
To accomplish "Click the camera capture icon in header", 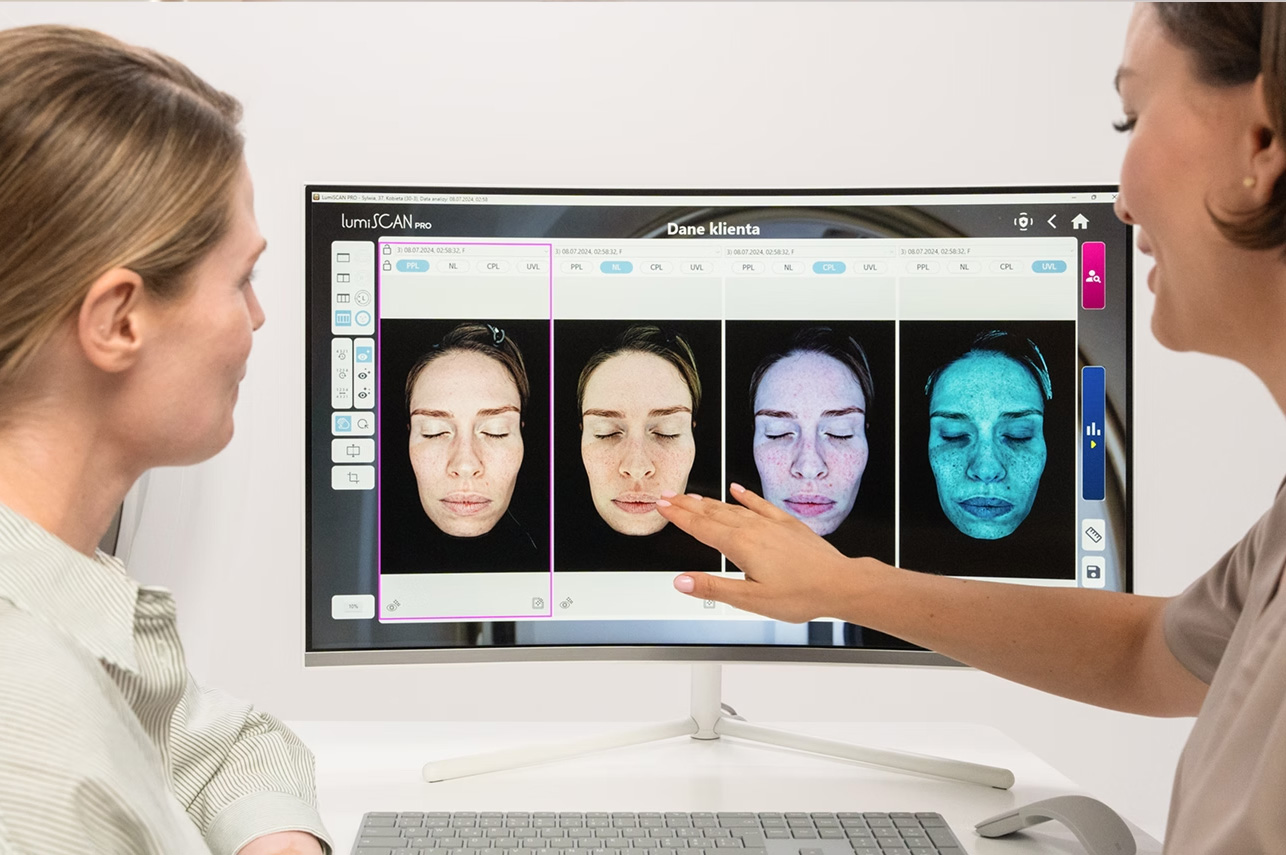I will [1022, 222].
